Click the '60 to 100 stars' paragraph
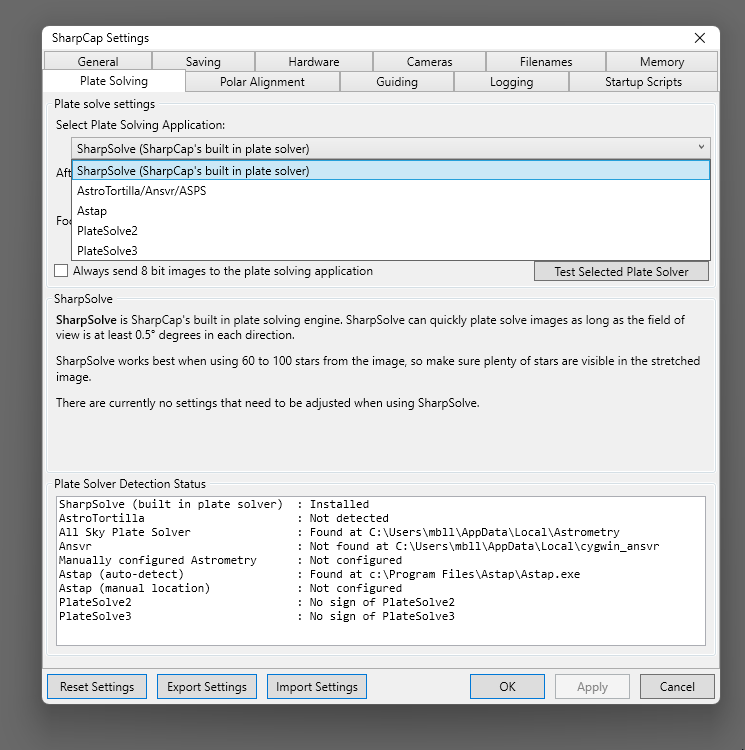This screenshot has width=745, height=750. click(x=378, y=368)
